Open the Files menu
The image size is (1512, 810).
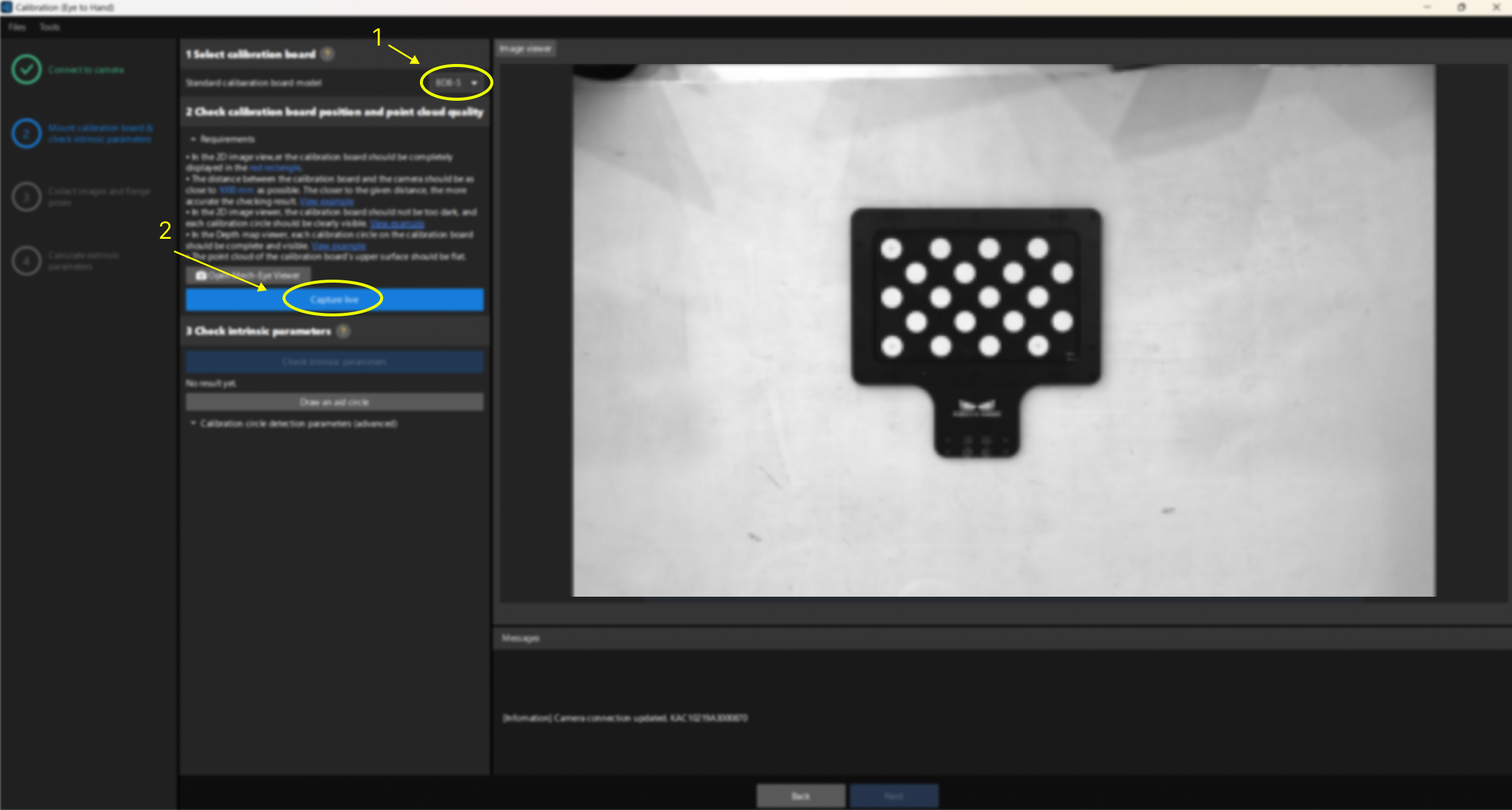pos(17,27)
